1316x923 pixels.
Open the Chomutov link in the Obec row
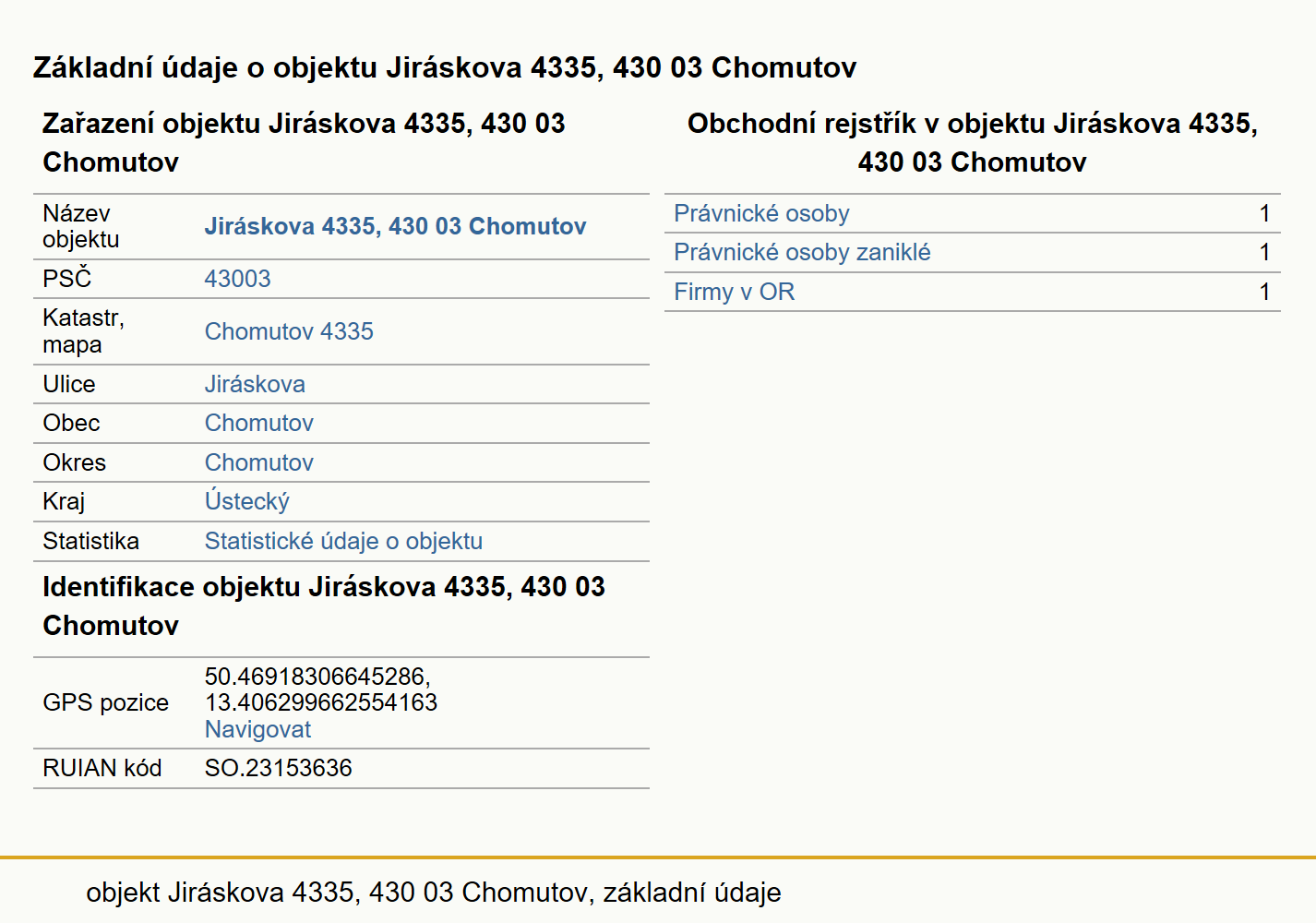pos(259,423)
